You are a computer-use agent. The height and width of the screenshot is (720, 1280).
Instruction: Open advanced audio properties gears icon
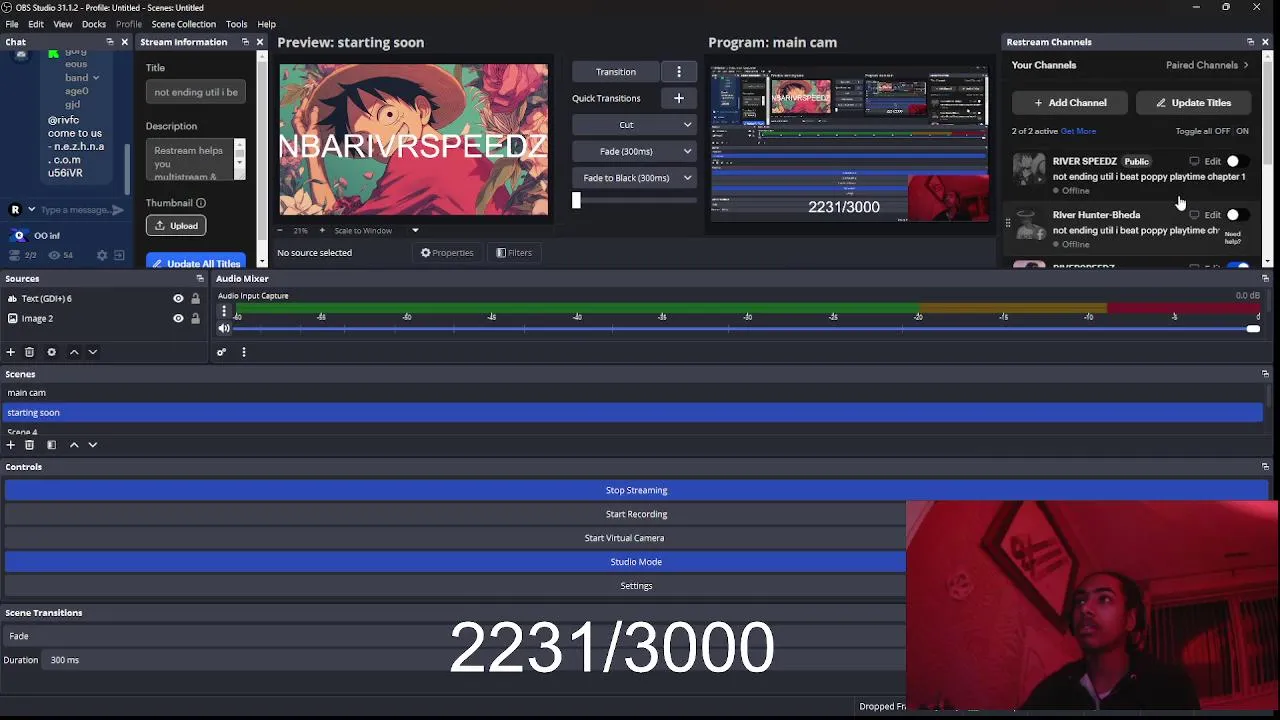221,352
